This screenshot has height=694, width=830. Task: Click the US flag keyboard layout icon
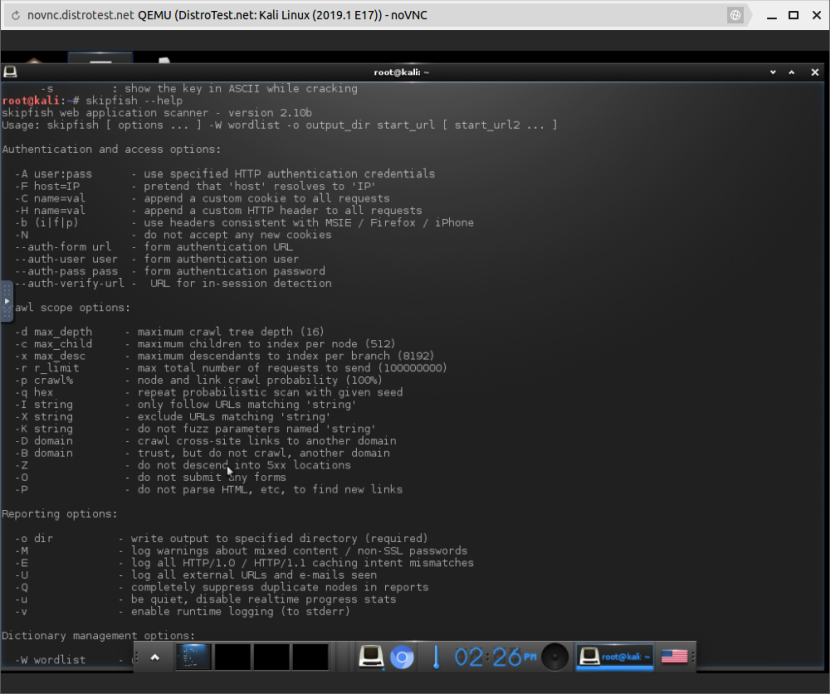coord(675,657)
